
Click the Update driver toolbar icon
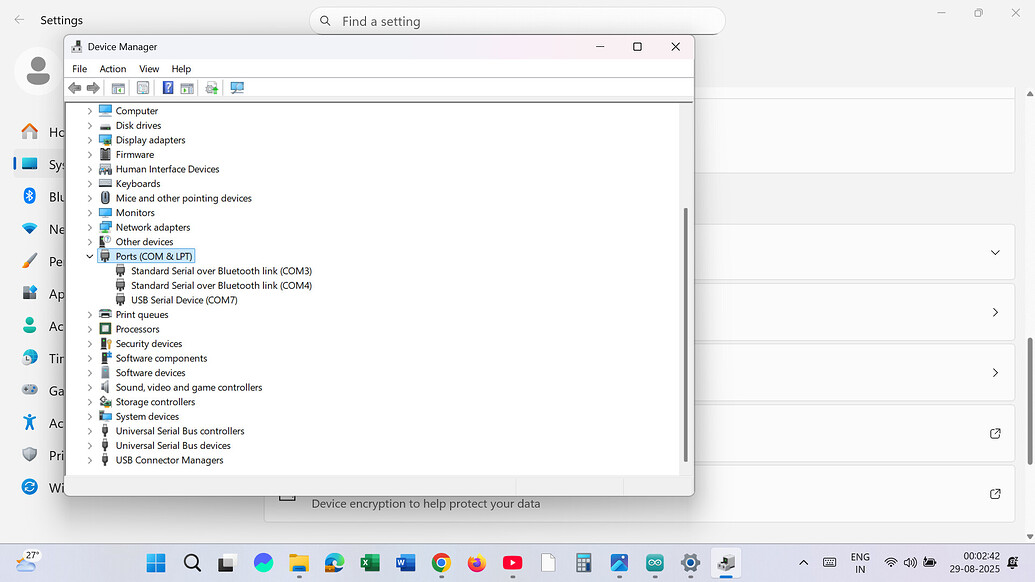coord(187,87)
